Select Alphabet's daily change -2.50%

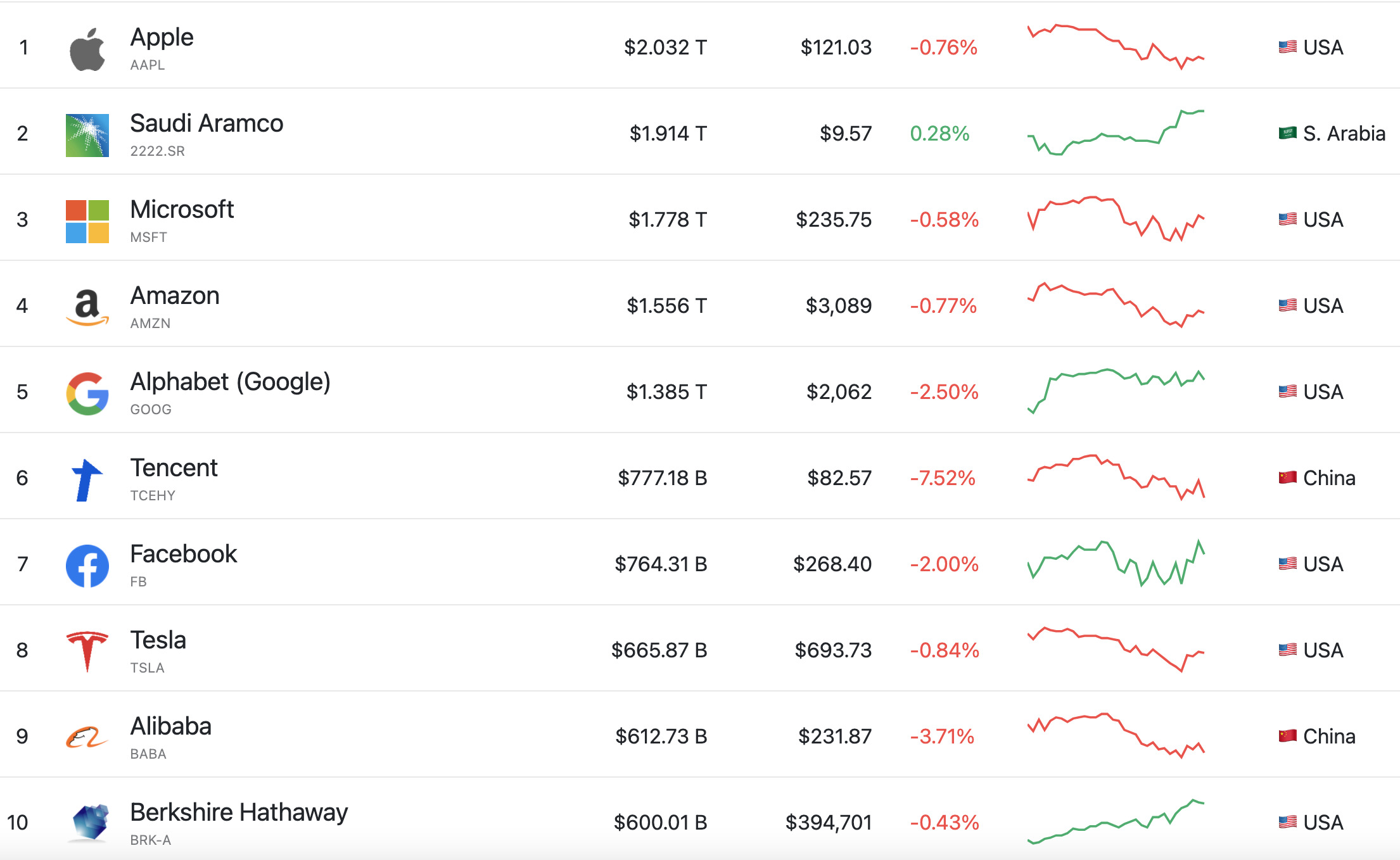tap(944, 392)
